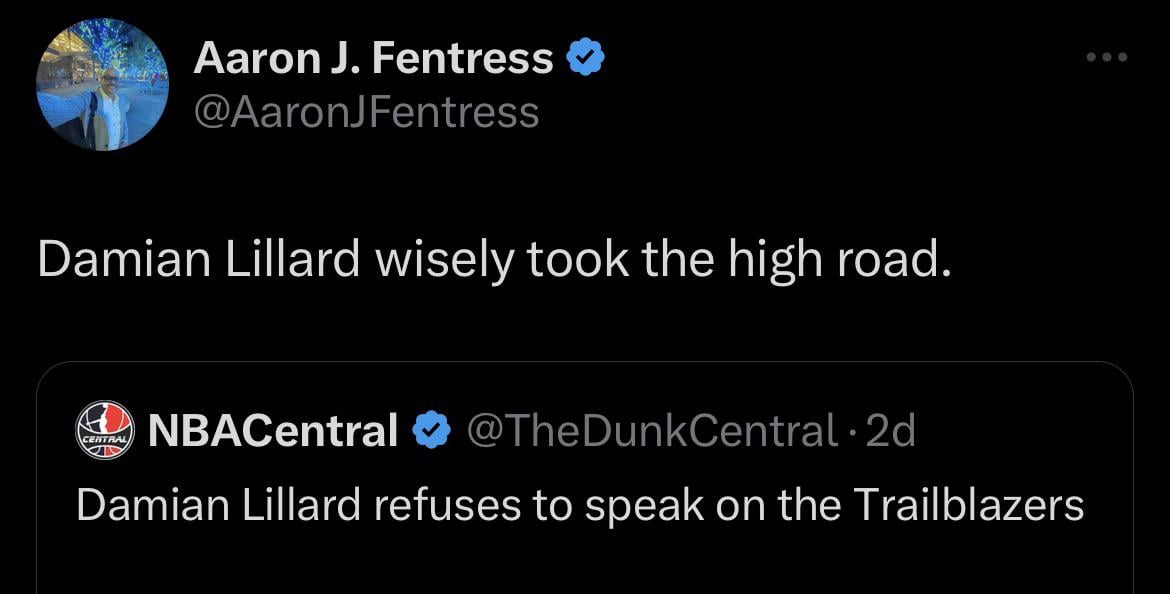Click the verified badge beside Aaron J. Fentress
This screenshot has width=1170, height=594.
[x=585, y=58]
